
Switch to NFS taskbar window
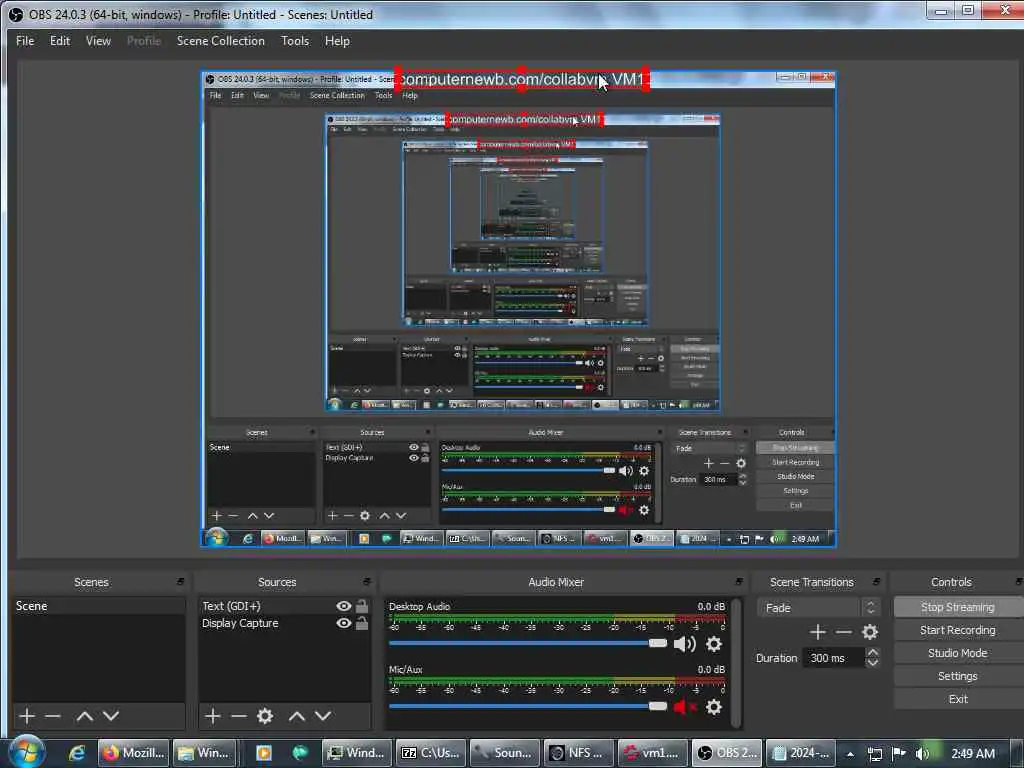(x=580, y=753)
